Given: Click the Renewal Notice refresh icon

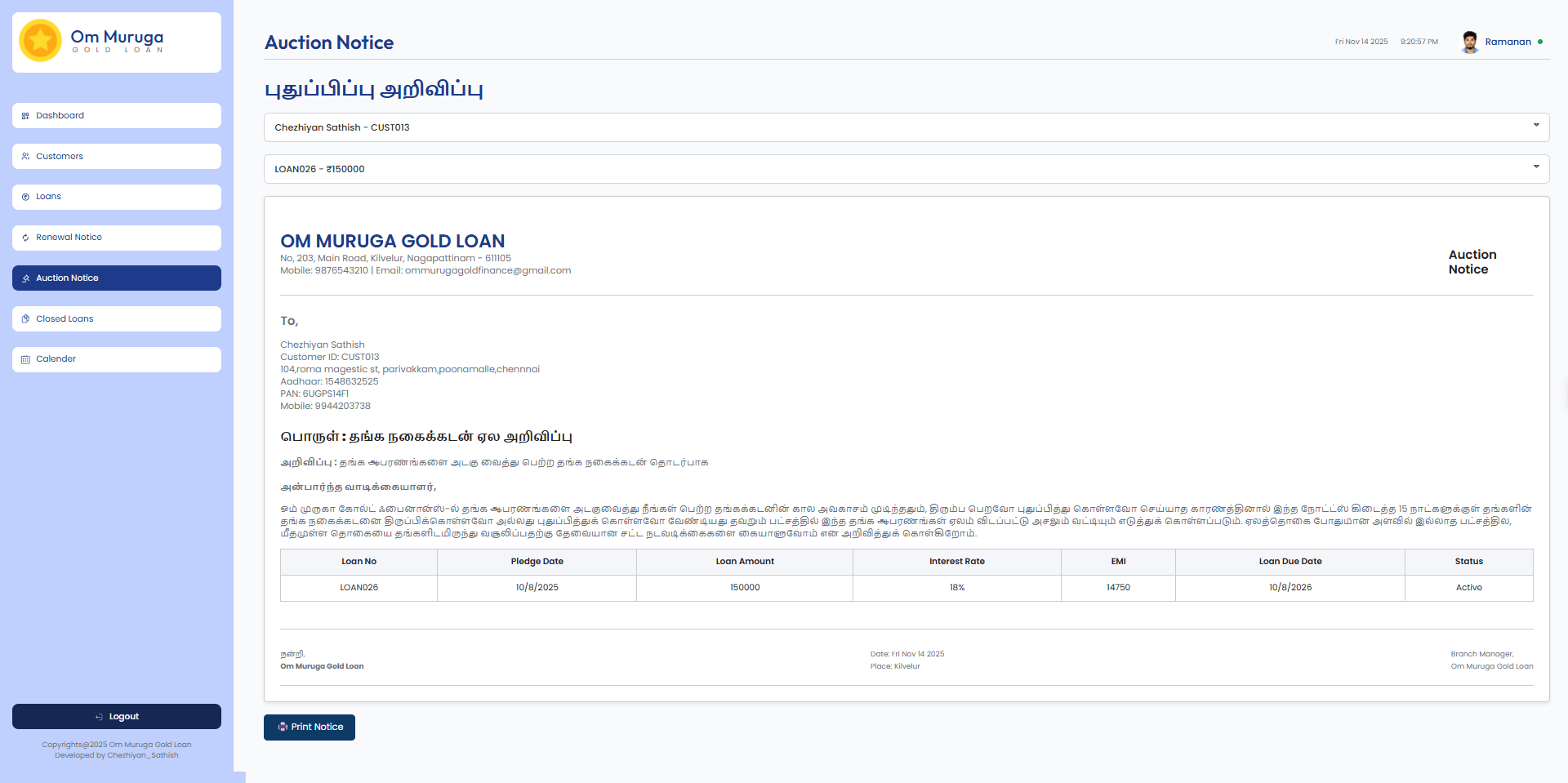Looking at the screenshot, I should [25, 238].
